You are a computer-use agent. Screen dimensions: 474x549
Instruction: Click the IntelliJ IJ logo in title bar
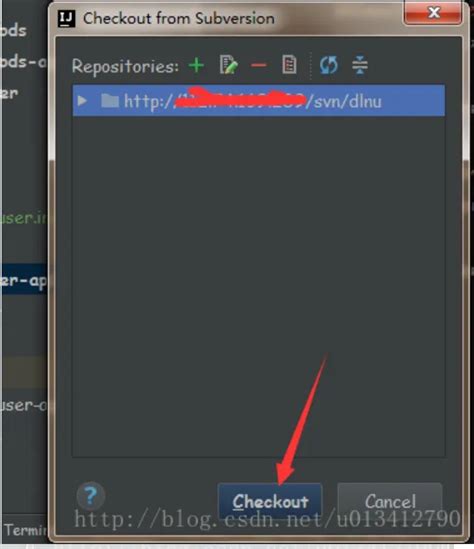click(x=67, y=19)
